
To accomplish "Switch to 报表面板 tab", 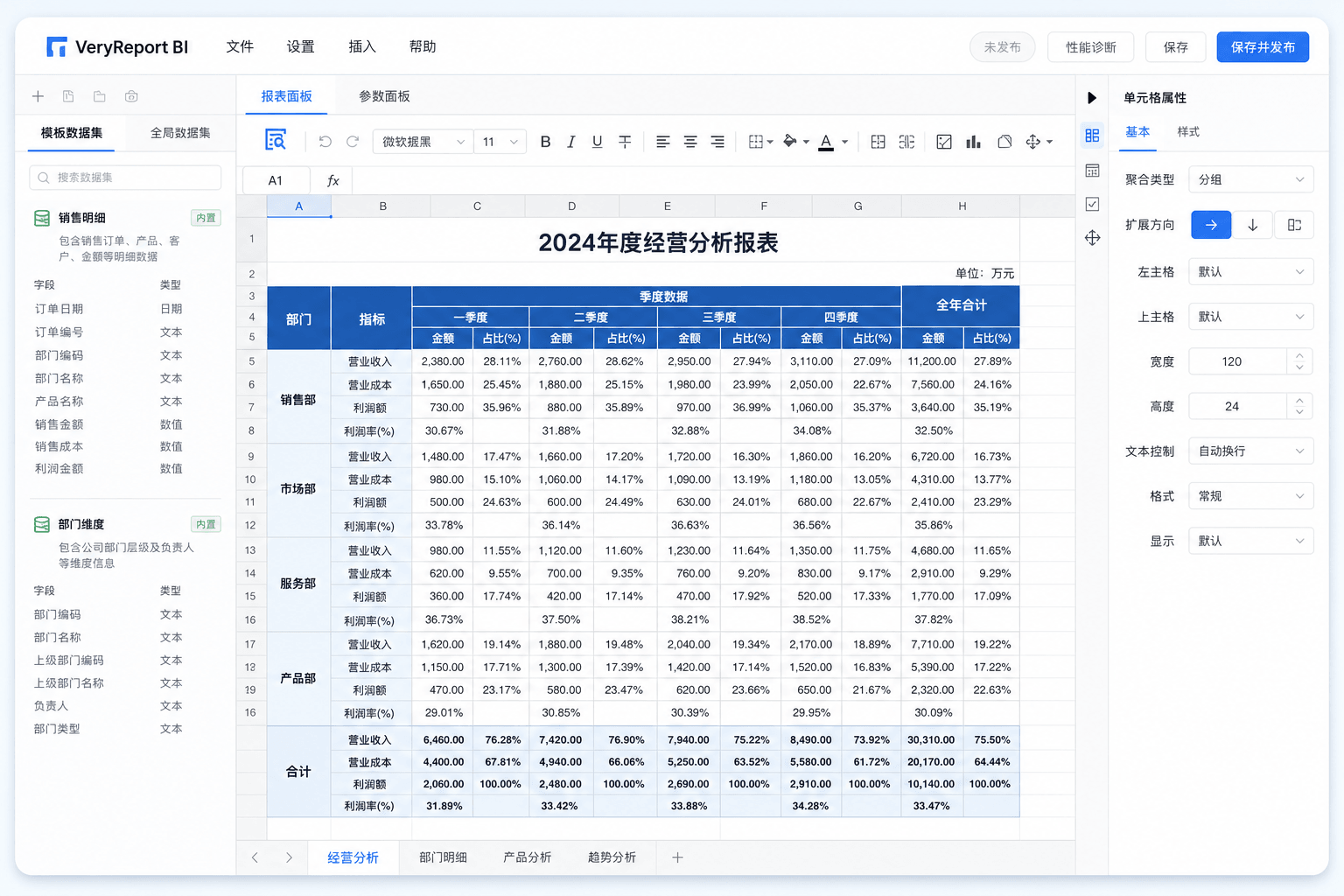I will tap(286, 96).
